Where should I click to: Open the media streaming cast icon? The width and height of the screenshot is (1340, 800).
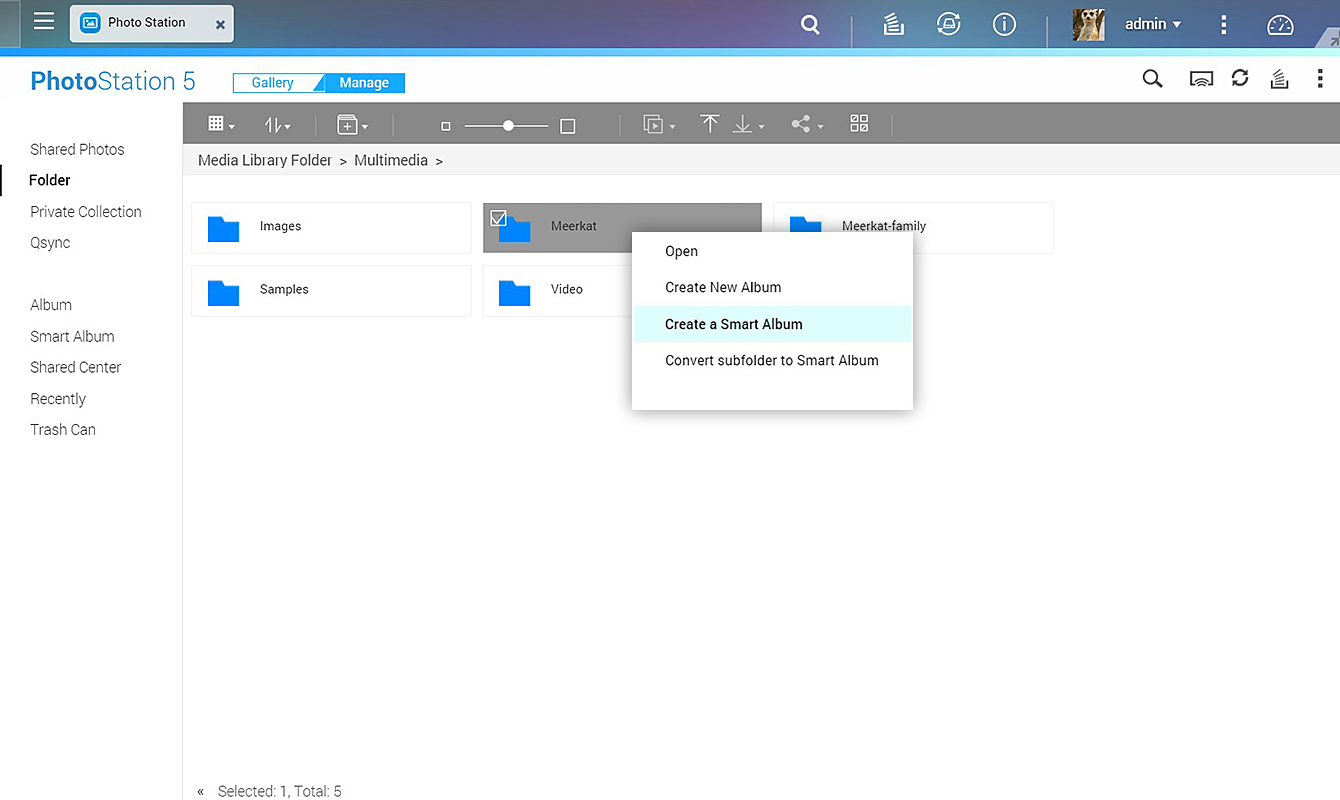[x=1201, y=79]
